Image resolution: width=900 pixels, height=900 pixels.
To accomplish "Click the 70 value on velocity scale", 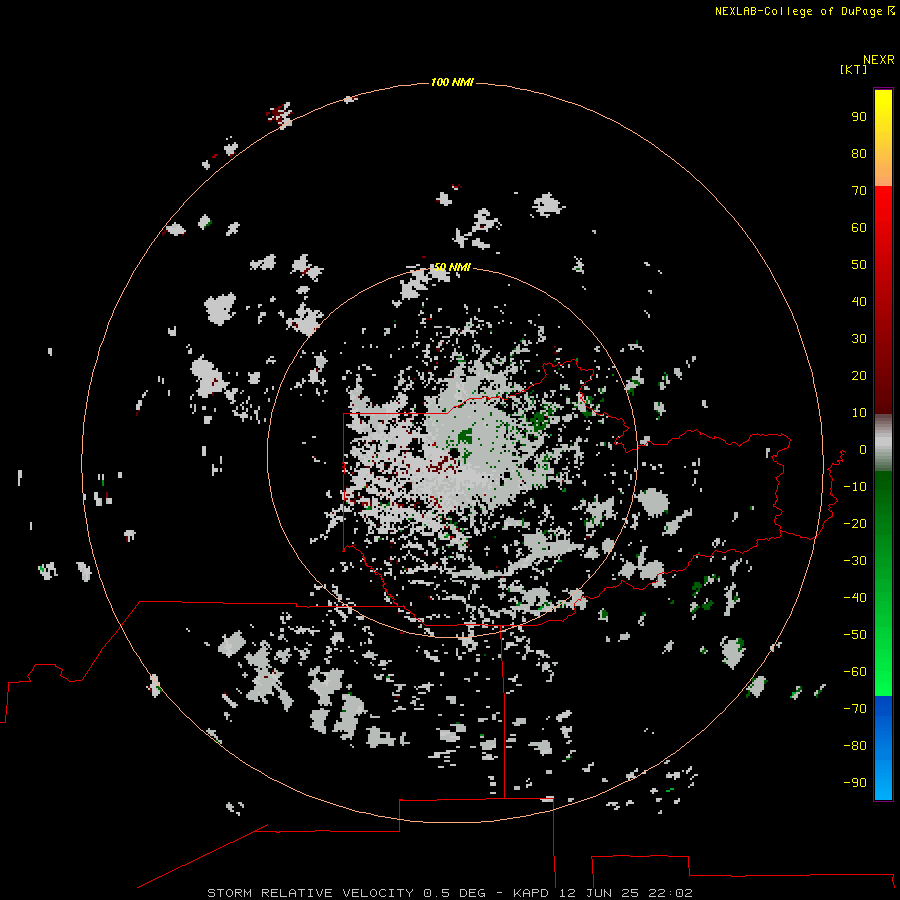I will point(859,191).
